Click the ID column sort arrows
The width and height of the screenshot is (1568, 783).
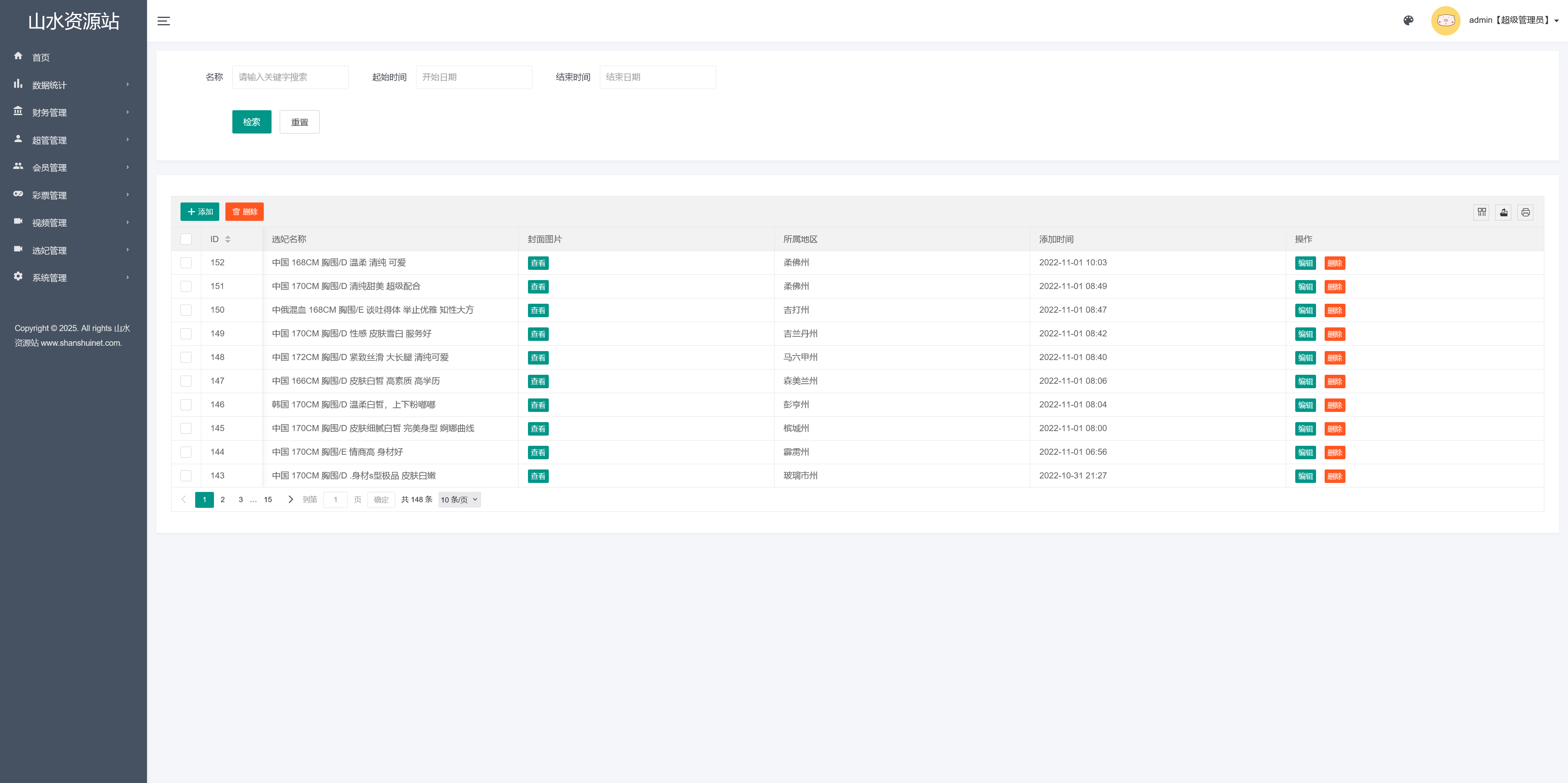point(228,239)
